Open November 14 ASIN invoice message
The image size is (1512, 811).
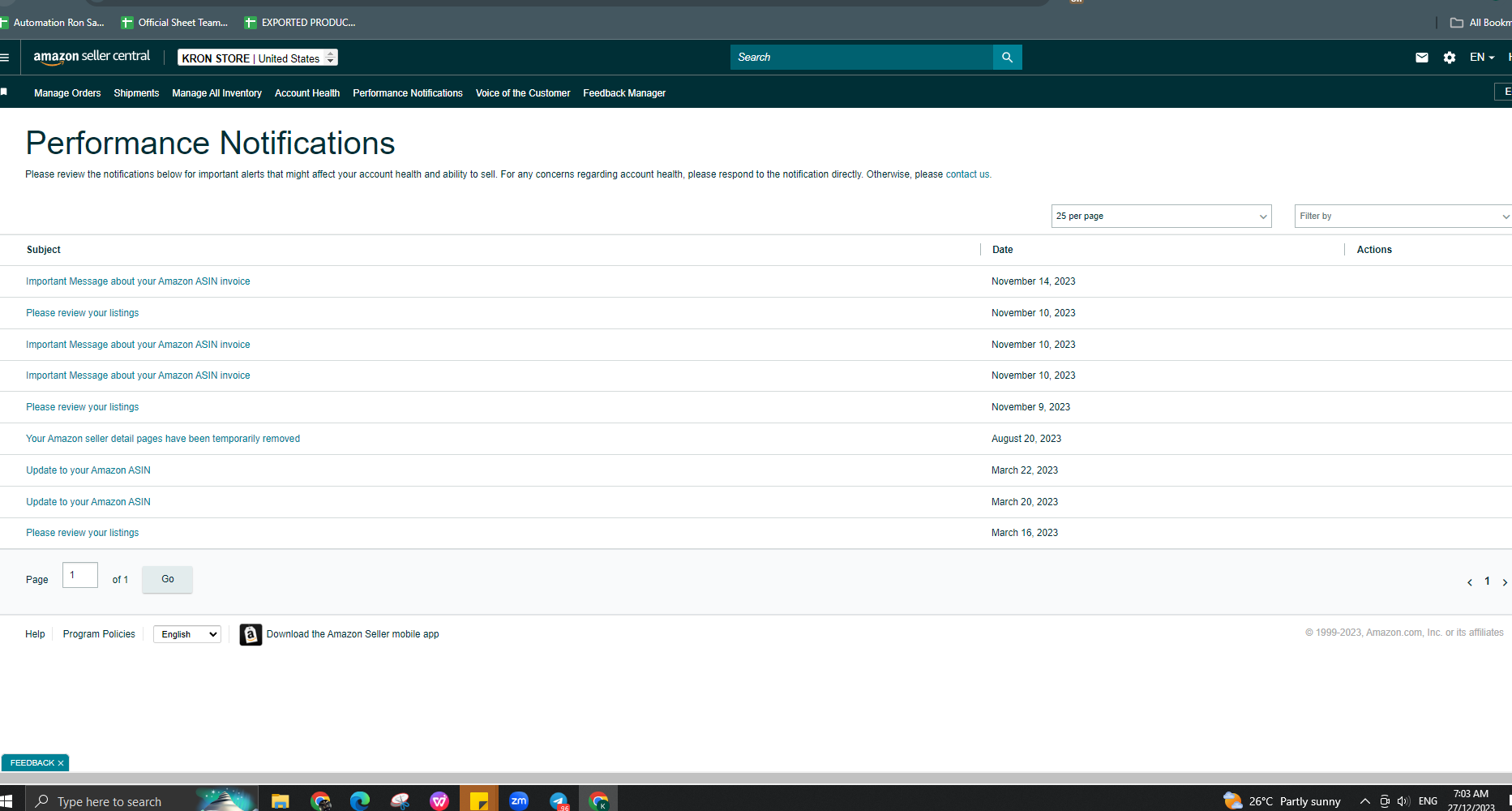click(x=138, y=281)
